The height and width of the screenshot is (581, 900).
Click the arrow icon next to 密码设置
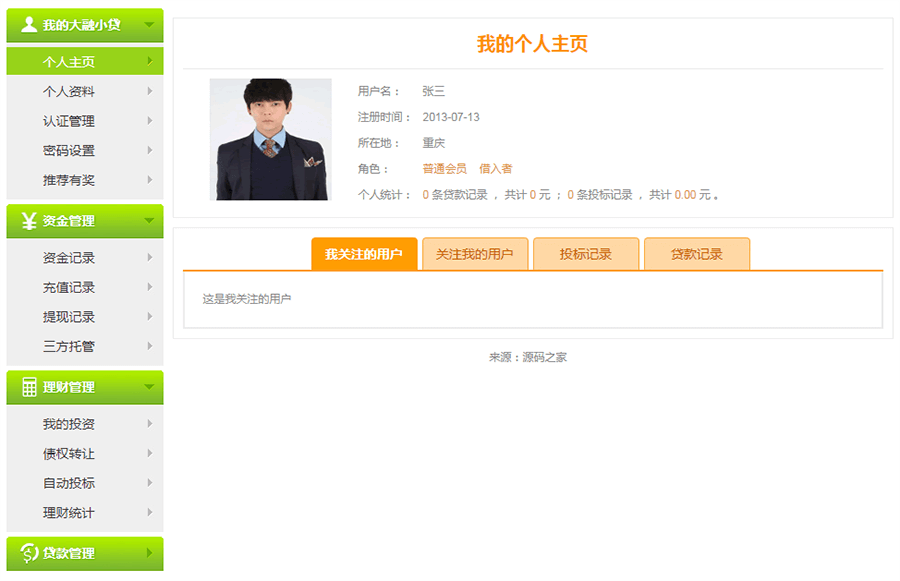click(x=152, y=151)
